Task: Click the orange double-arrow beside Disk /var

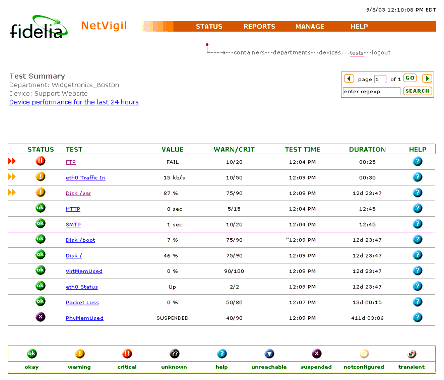Action: (12, 193)
